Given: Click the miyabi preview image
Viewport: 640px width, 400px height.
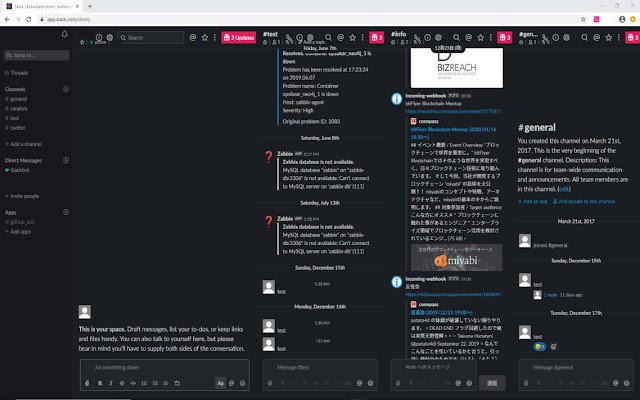Looking at the screenshot, I should [457, 258].
